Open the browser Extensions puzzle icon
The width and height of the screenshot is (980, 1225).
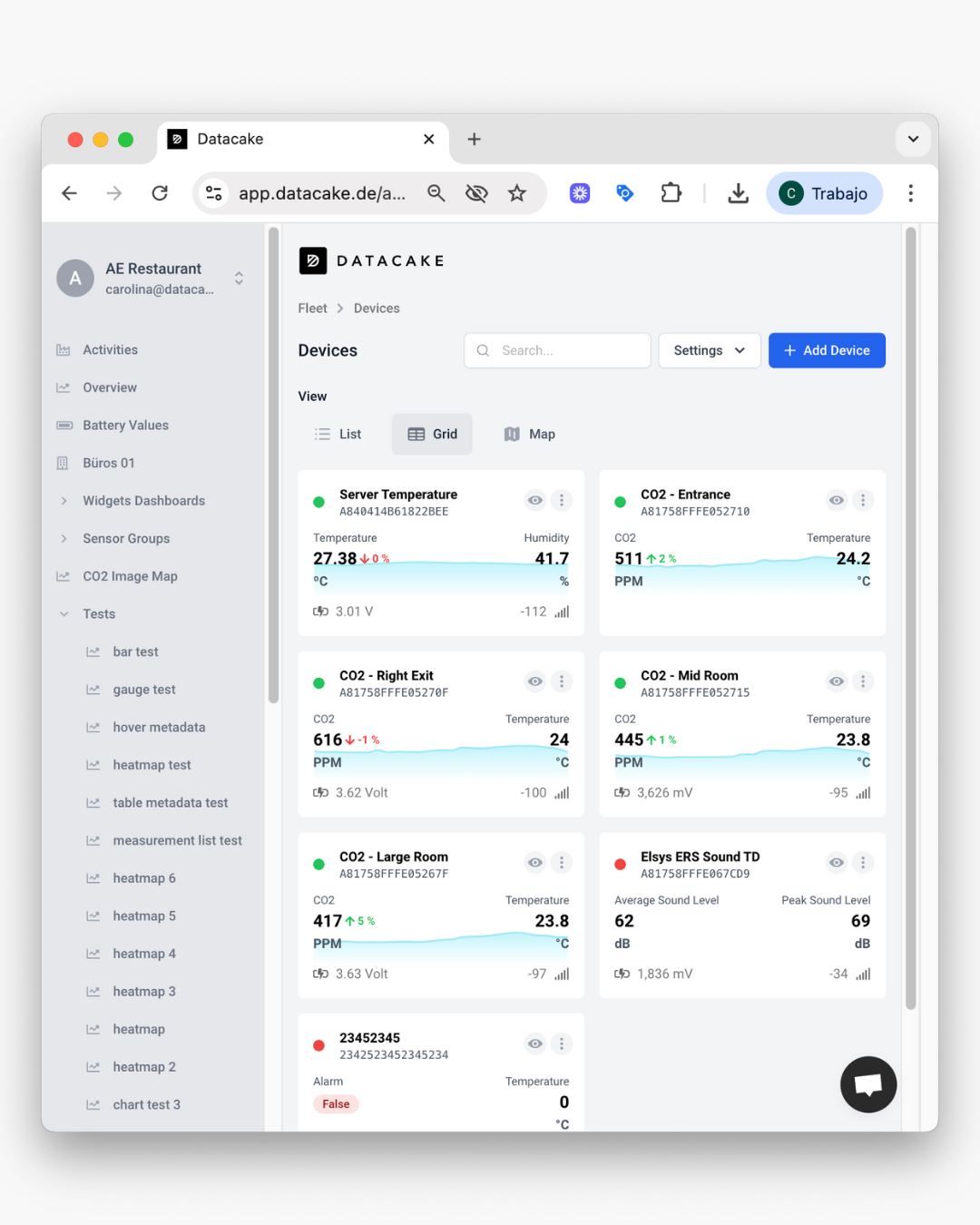pyautogui.click(x=671, y=193)
